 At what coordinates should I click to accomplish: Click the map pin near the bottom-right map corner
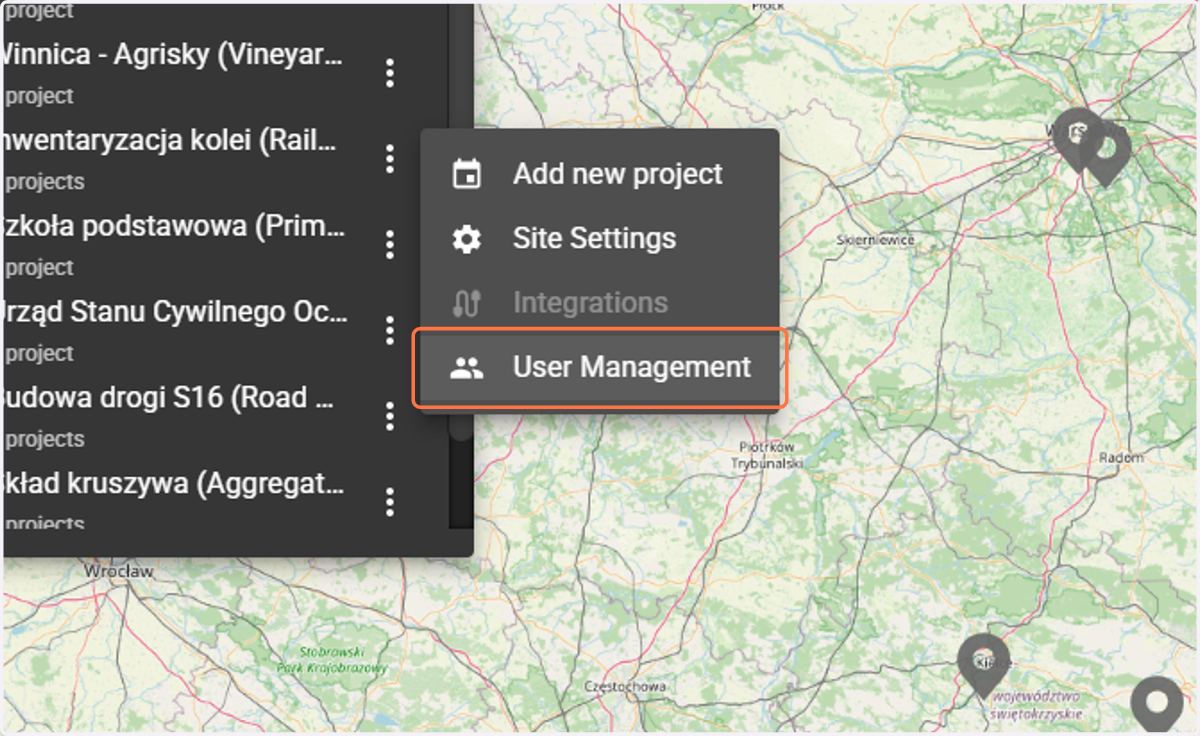[x=1156, y=704]
